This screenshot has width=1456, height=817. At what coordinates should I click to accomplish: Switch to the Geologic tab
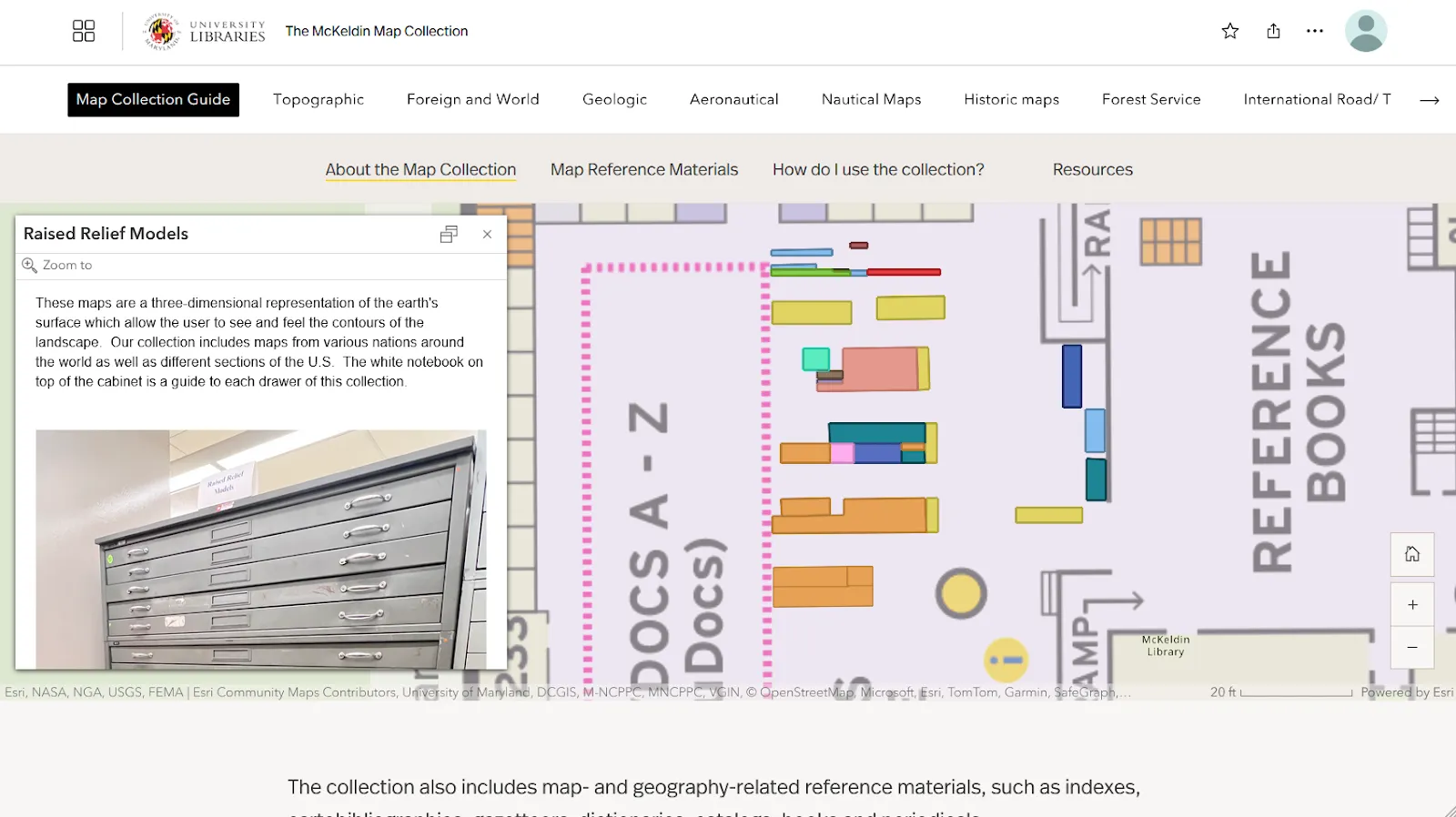(615, 99)
